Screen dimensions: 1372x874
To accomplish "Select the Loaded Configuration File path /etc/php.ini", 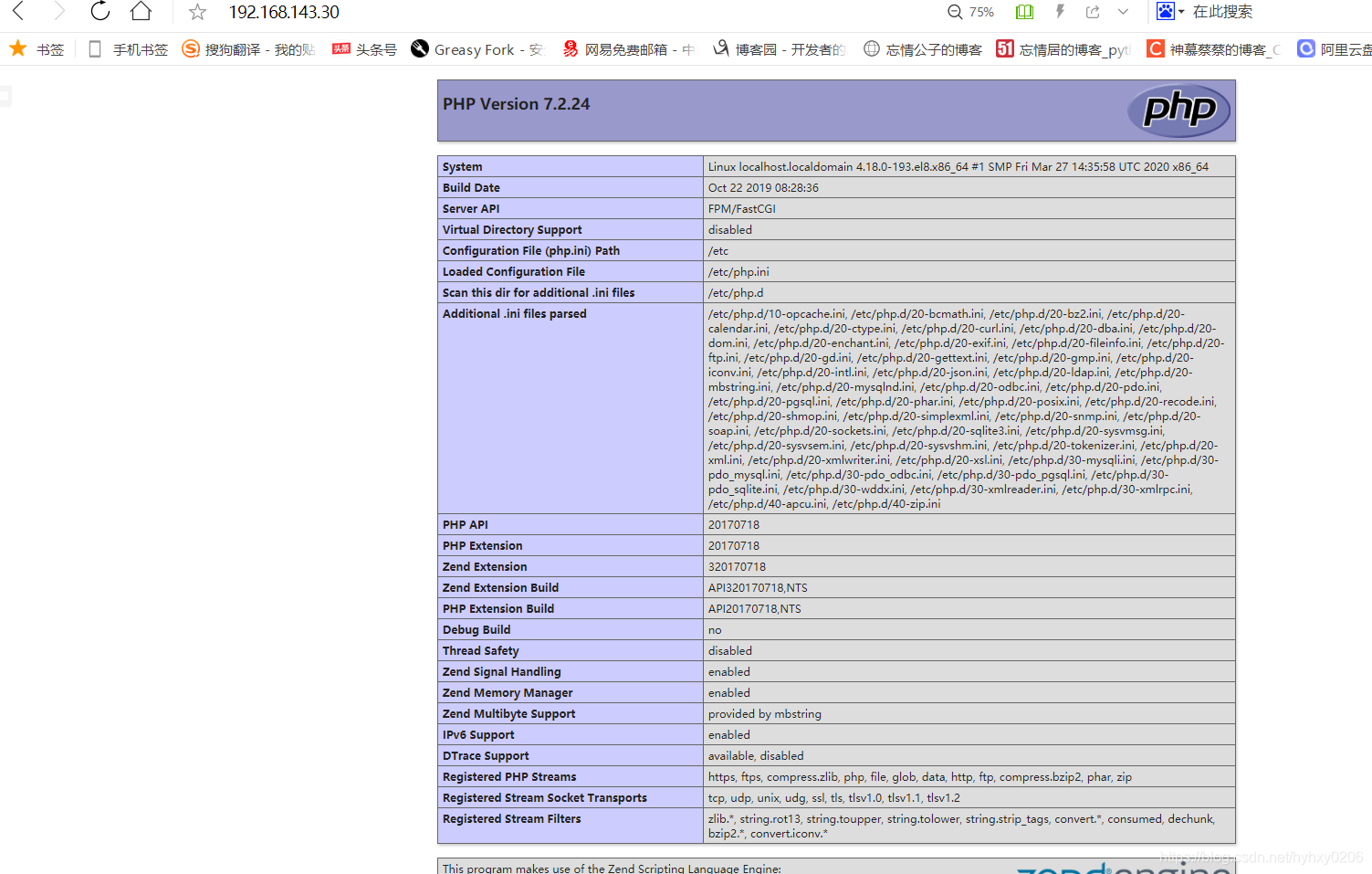I will pyautogui.click(x=738, y=272).
